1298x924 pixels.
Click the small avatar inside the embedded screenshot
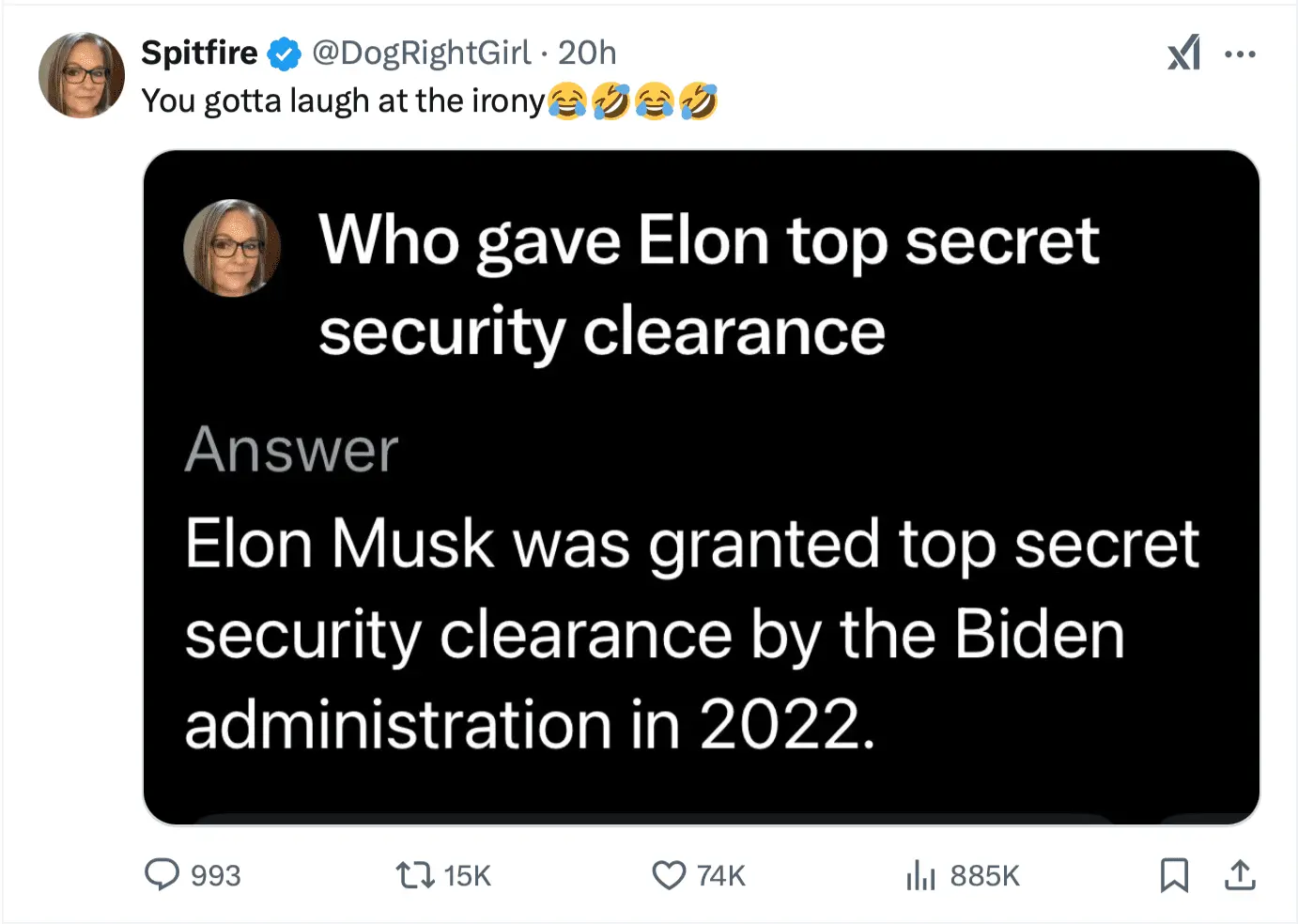click(232, 248)
